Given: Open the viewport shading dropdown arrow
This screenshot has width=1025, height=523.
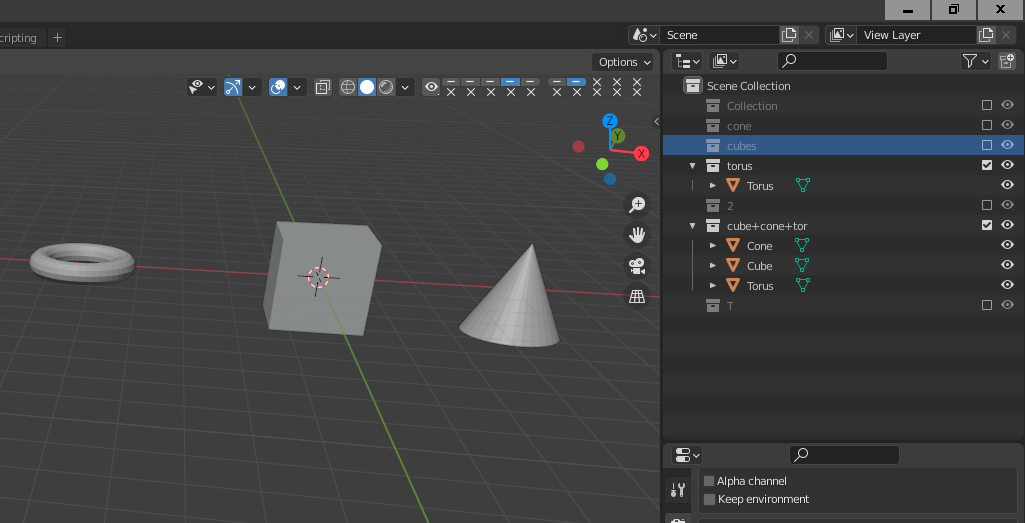Looking at the screenshot, I should (405, 87).
